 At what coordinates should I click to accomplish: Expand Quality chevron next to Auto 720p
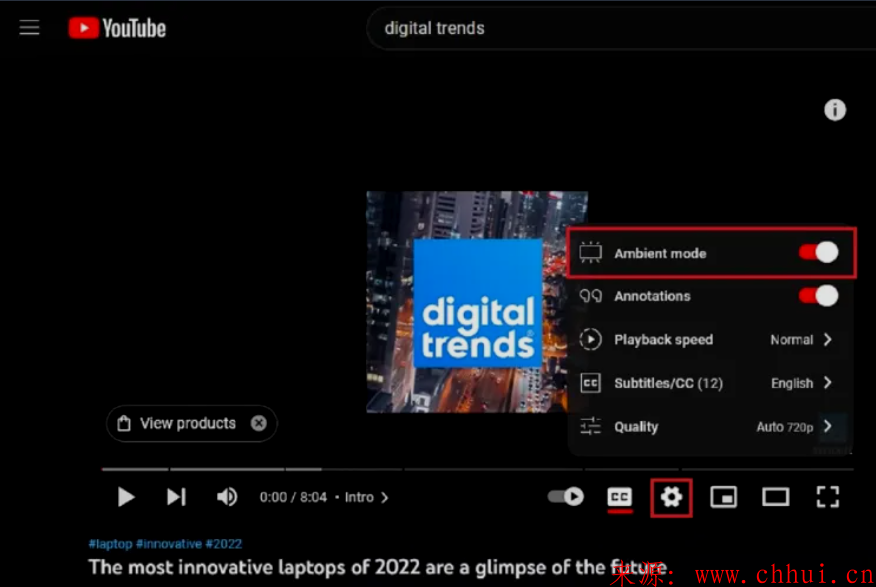click(828, 426)
